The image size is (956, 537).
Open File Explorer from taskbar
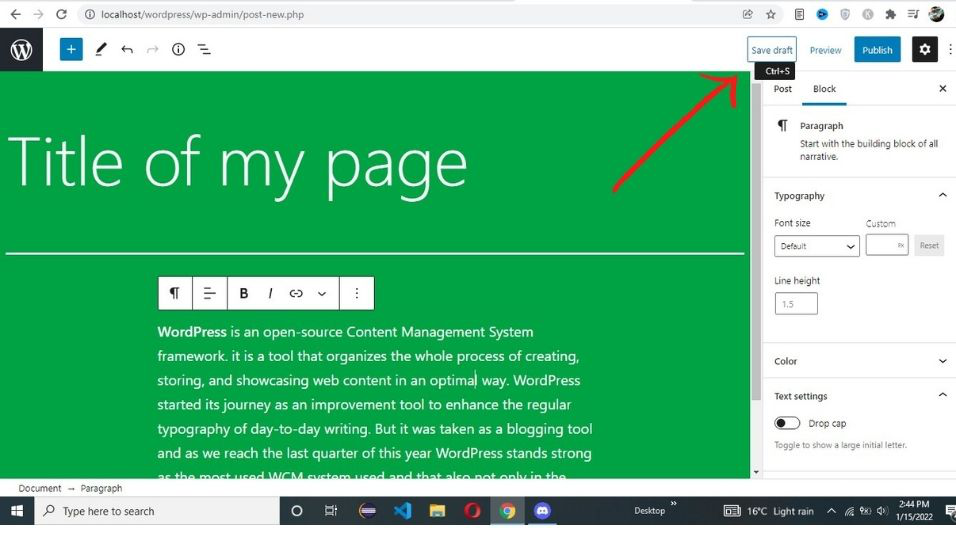point(437,511)
